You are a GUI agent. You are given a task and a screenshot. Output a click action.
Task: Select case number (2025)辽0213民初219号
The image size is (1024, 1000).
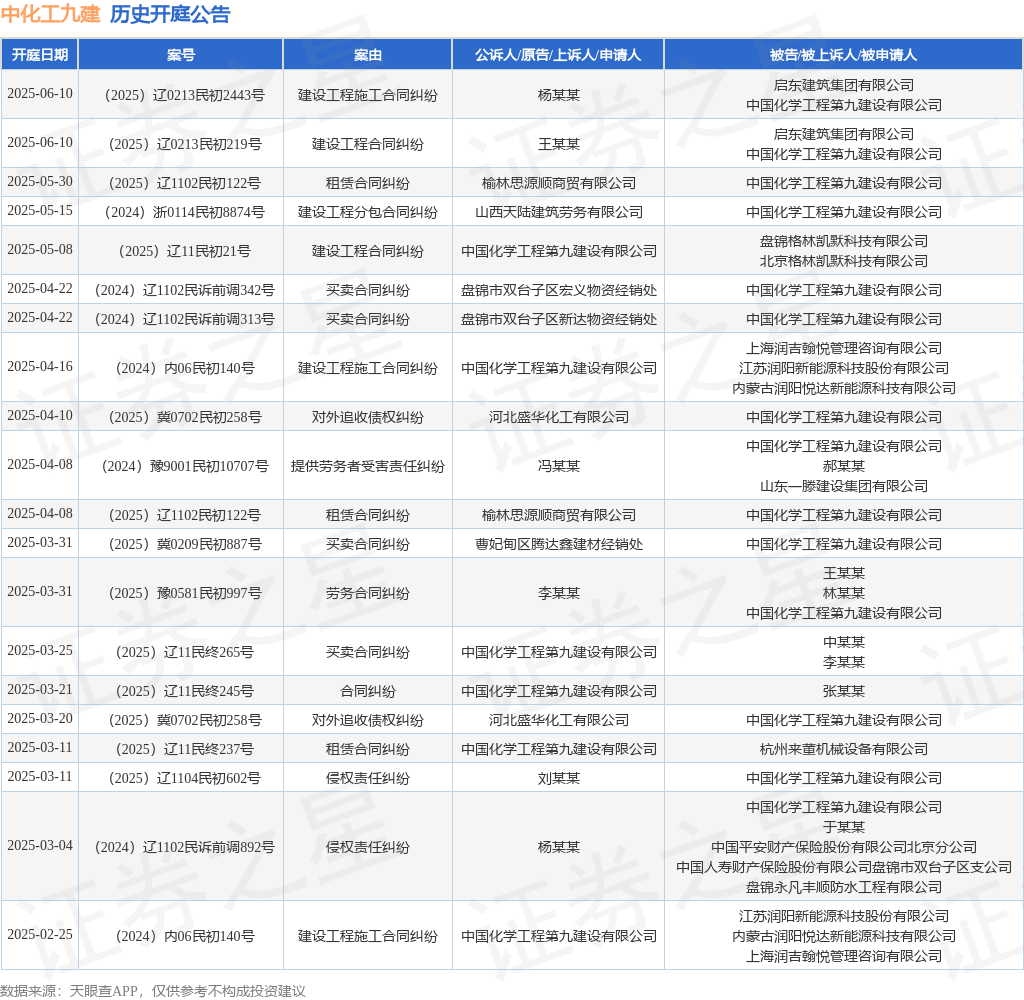185,144
